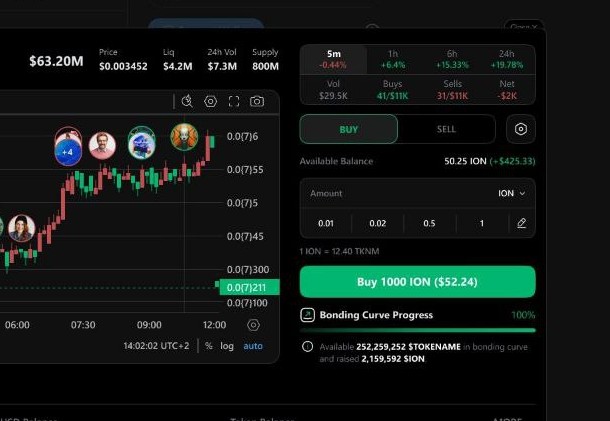
Task: Open trade settings hexagon beside SELL
Action: 521,129
